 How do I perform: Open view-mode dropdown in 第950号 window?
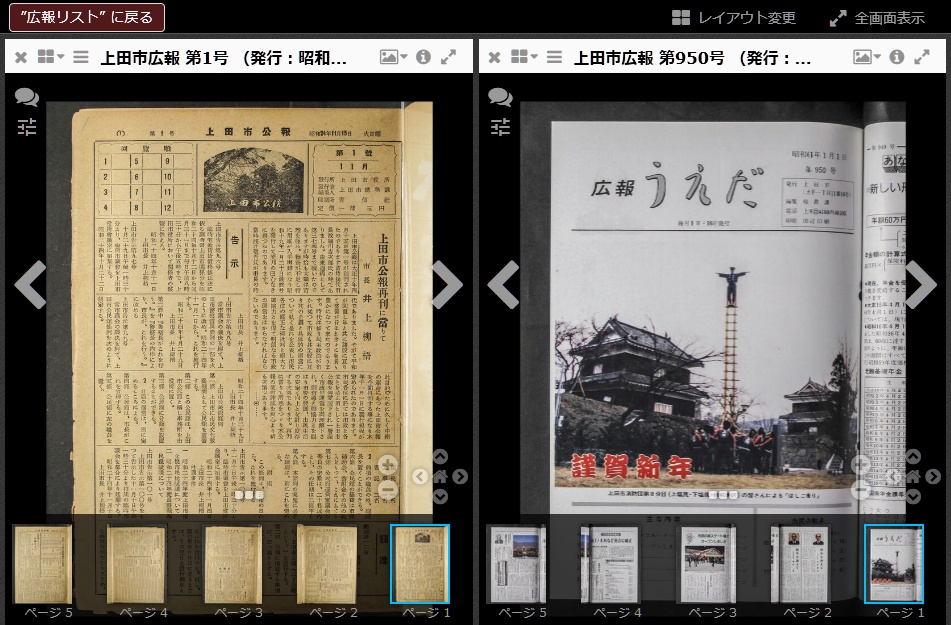pos(525,56)
